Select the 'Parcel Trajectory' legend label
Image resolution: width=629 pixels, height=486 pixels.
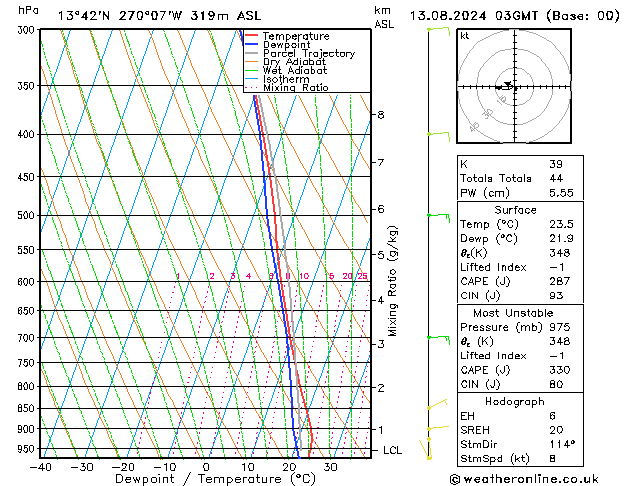pos(309,53)
